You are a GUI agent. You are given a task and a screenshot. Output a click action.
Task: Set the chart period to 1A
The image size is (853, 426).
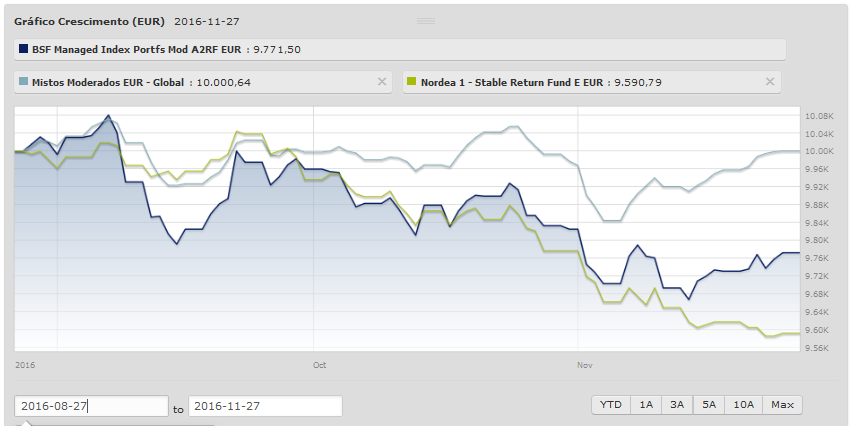pos(646,405)
